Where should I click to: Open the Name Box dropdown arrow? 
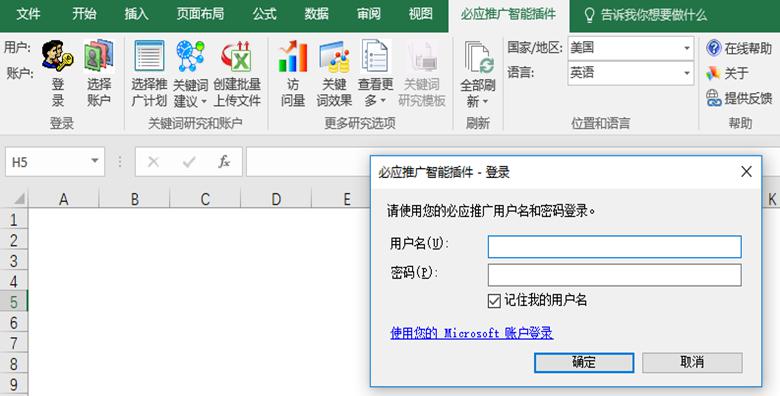(x=95, y=161)
